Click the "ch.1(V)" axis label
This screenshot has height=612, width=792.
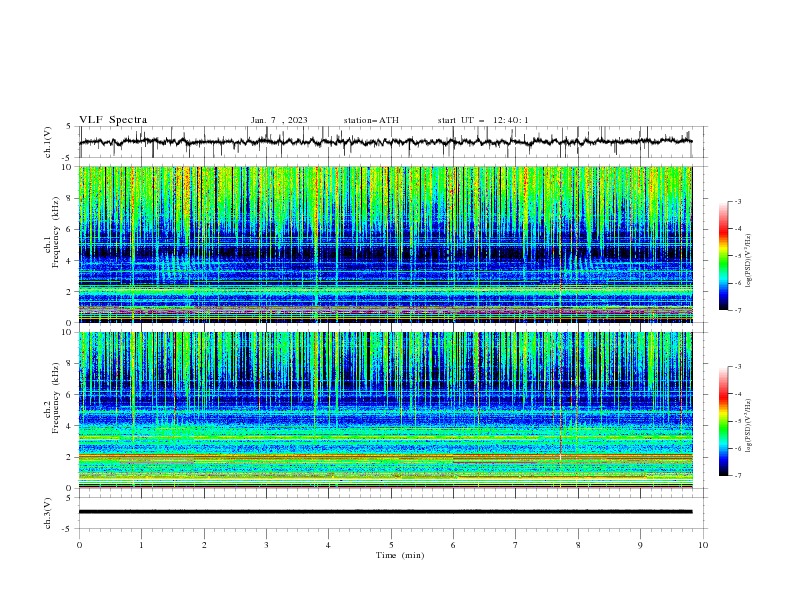[48, 142]
